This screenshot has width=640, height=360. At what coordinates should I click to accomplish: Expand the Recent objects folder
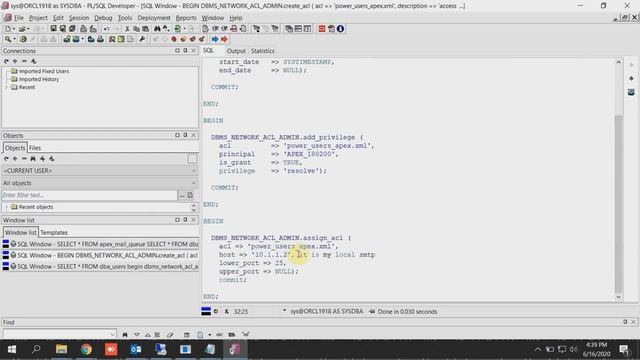[6, 207]
